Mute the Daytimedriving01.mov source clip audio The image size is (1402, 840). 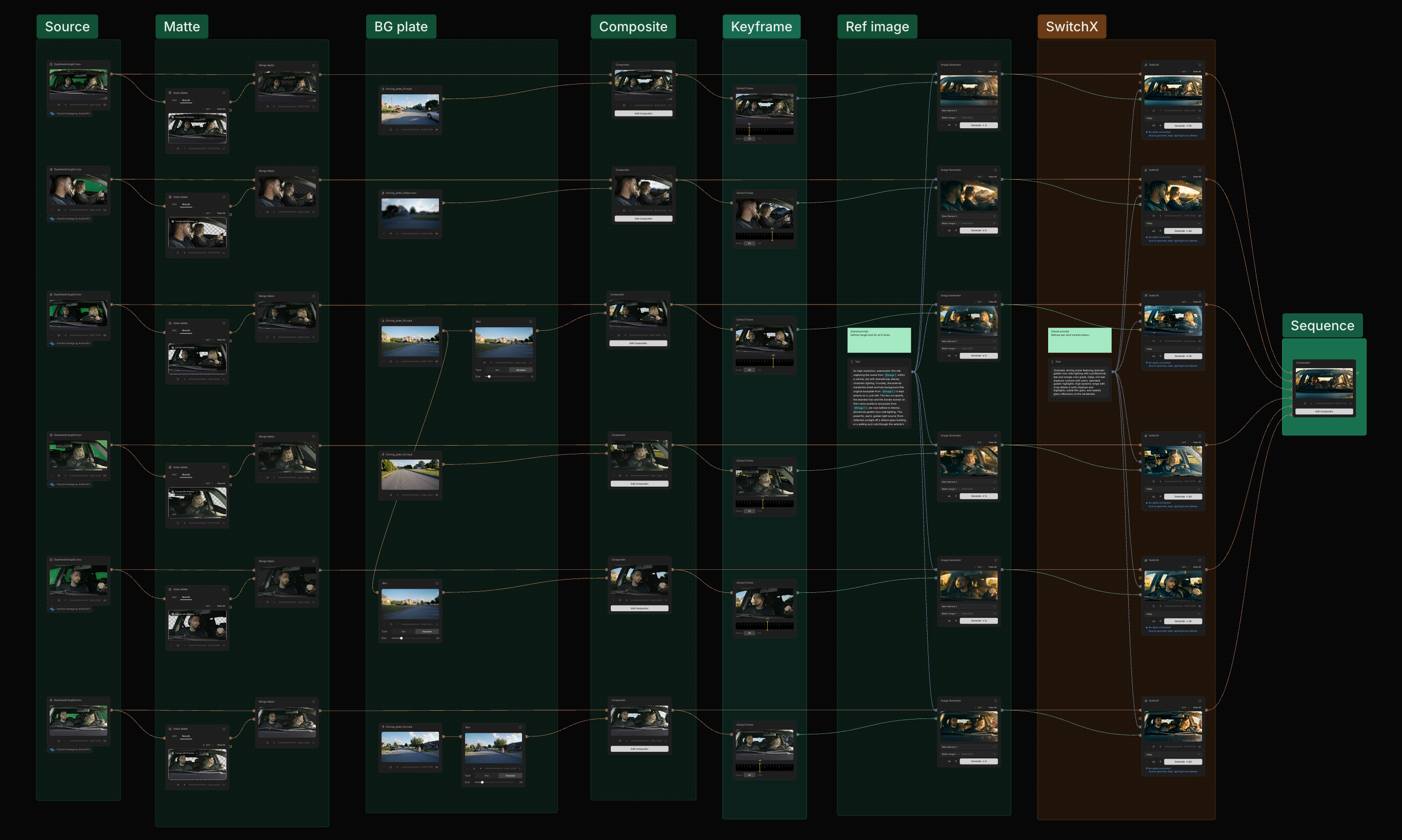105,105
